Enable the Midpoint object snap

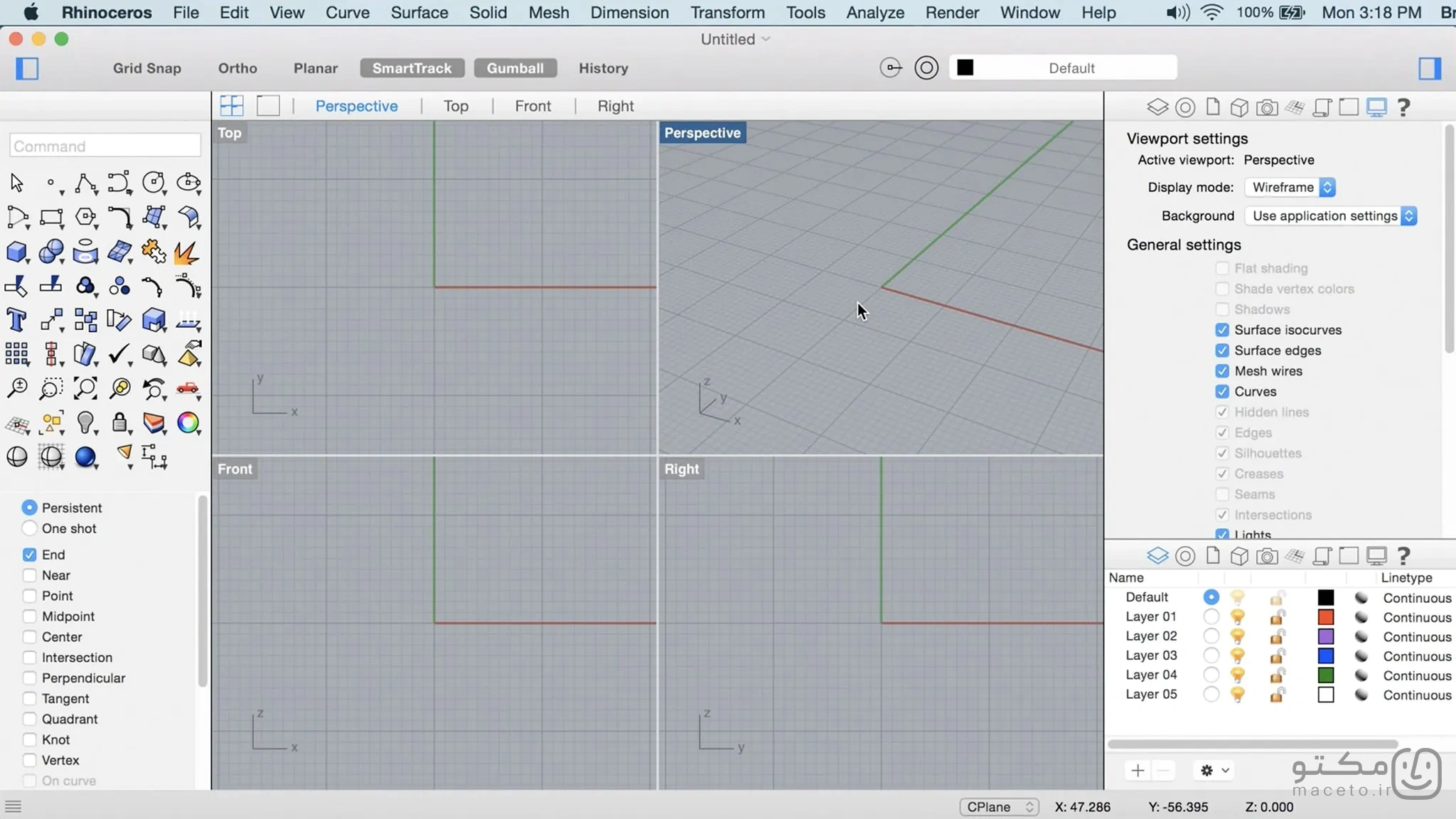[x=29, y=616]
